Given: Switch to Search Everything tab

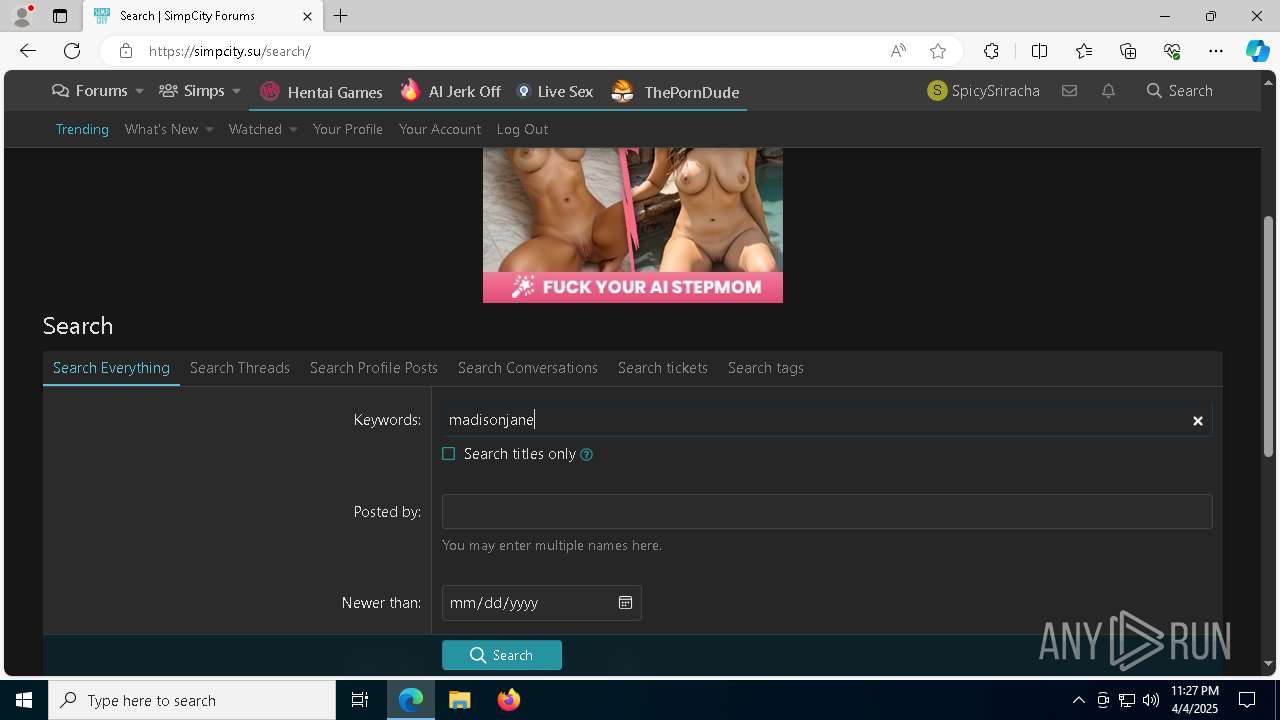Looking at the screenshot, I should coord(111,368).
